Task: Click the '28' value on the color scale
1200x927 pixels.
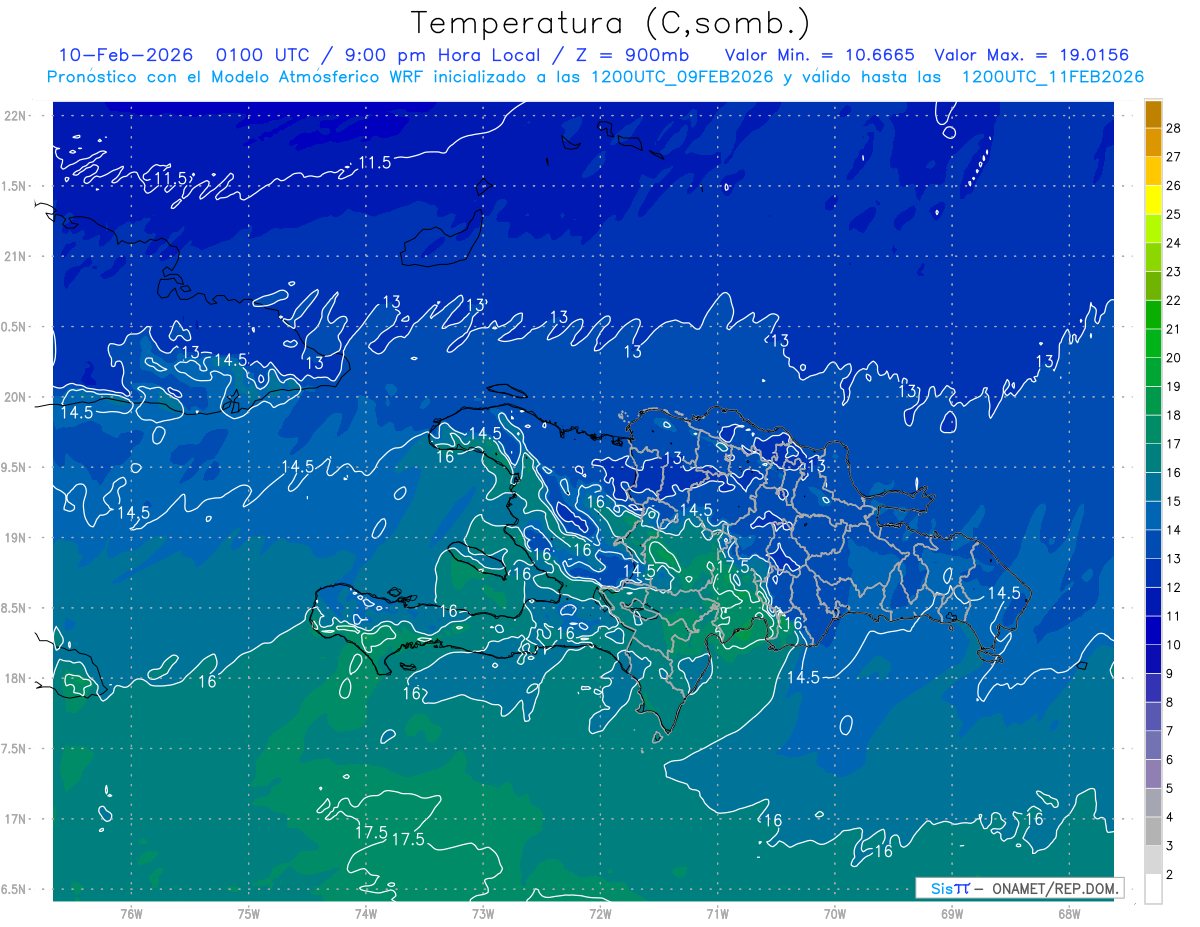Action: coord(1173,128)
